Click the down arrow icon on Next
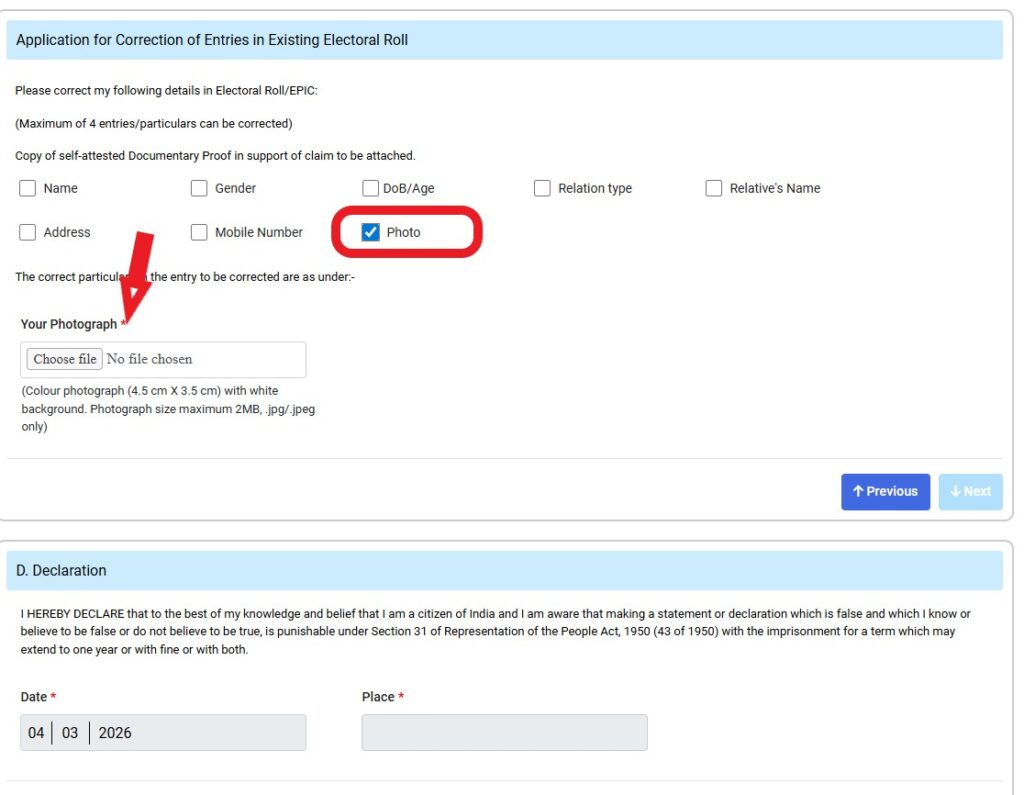The height and width of the screenshot is (795, 1024). [x=953, y=491]
